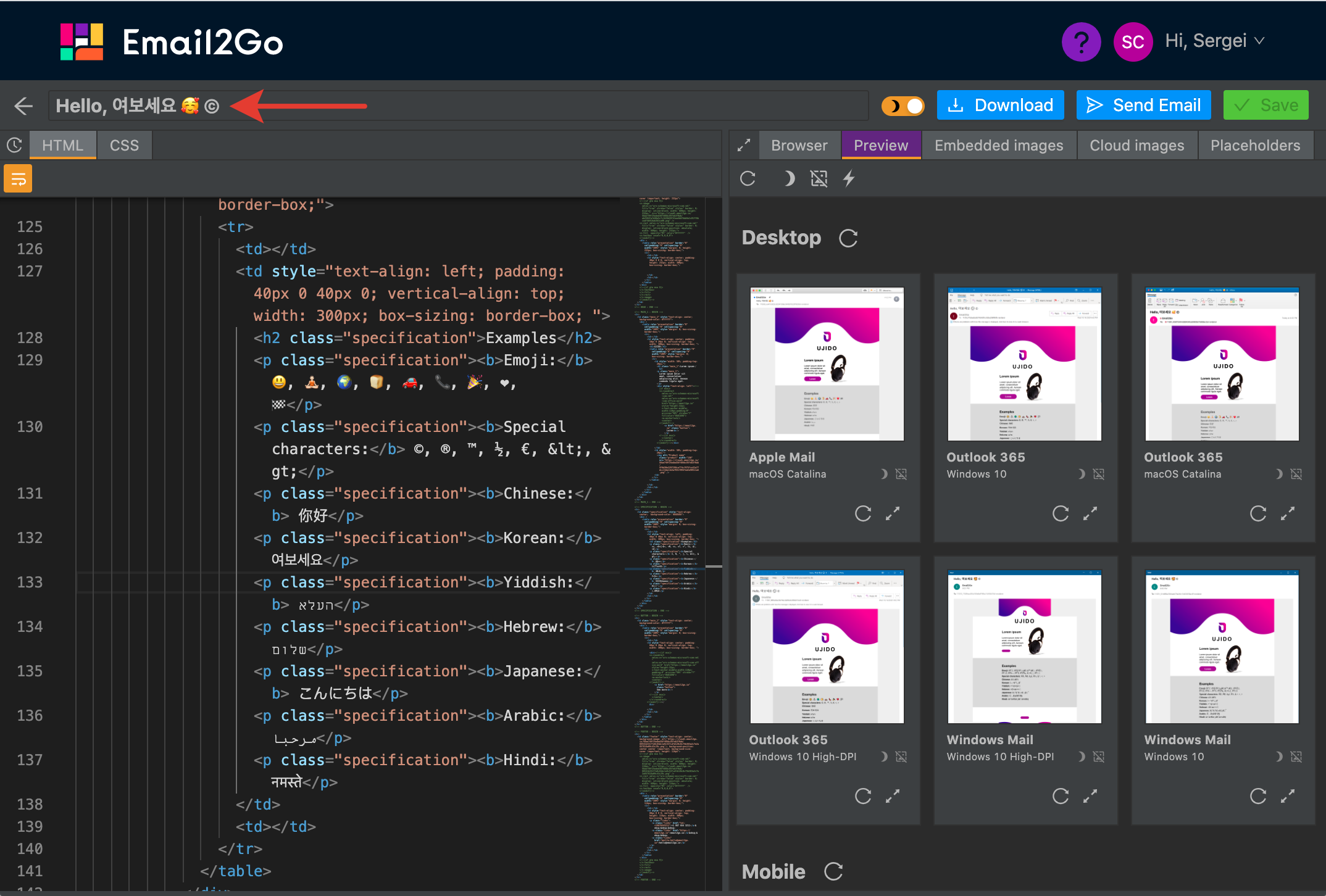This screenshot has width=1326, height=896.
Task: Select the Preview tab
Action: point(881,144)
